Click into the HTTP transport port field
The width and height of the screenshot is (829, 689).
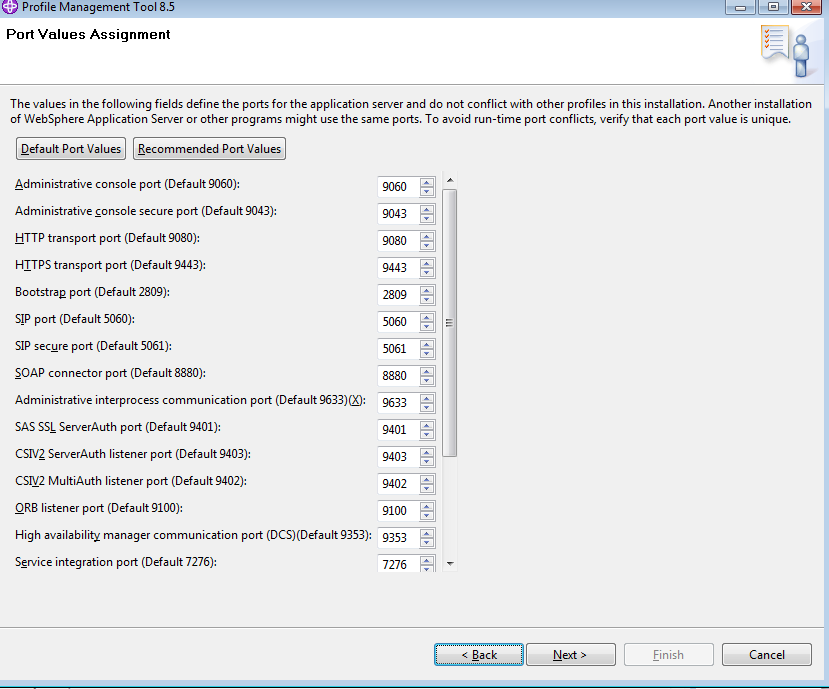(x=399, y=241)
